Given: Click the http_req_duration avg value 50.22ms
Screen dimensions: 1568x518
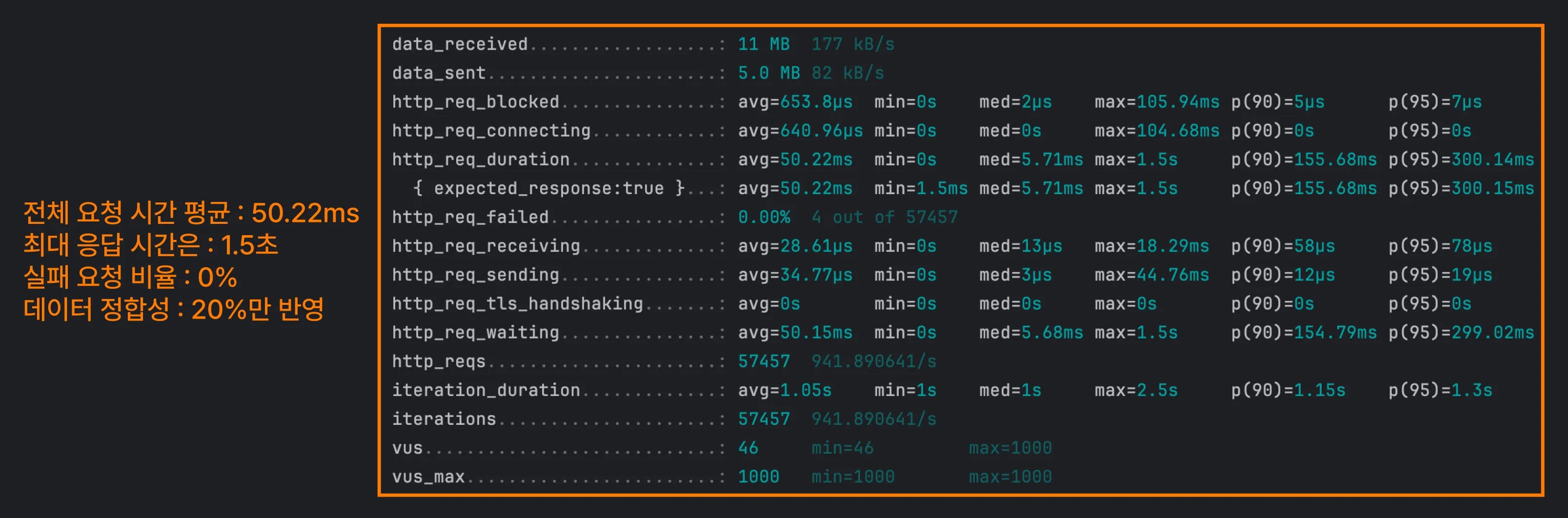Looking at the screenshot, I should click(816, 159).
